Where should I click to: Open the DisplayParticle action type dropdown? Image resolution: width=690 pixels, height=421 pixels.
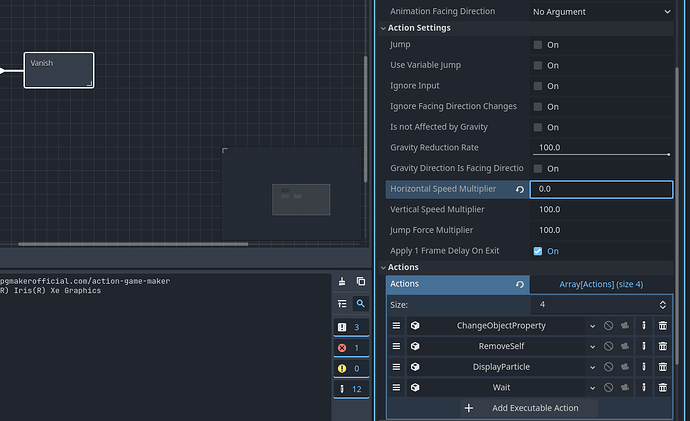pos(593,367)
